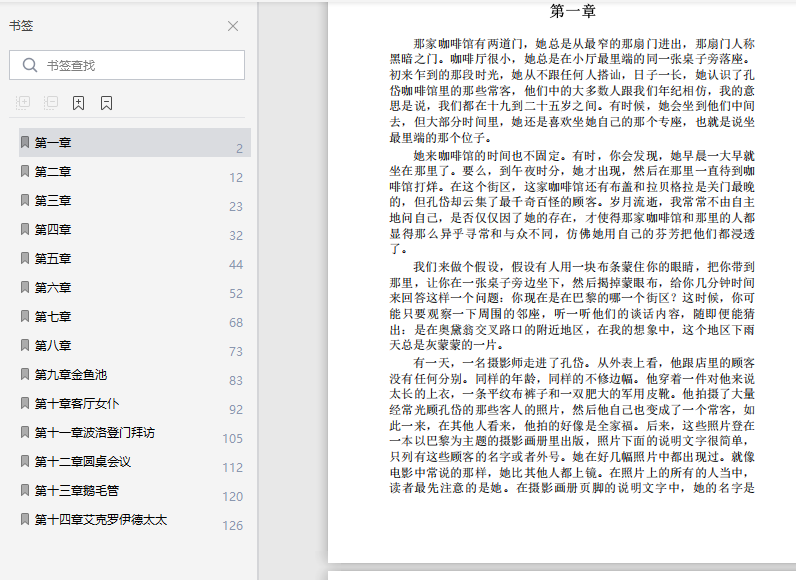This screenshot has width=796, height=580.
Task: Click the bookmark flag icon beside 第四章
Action: 24,229
